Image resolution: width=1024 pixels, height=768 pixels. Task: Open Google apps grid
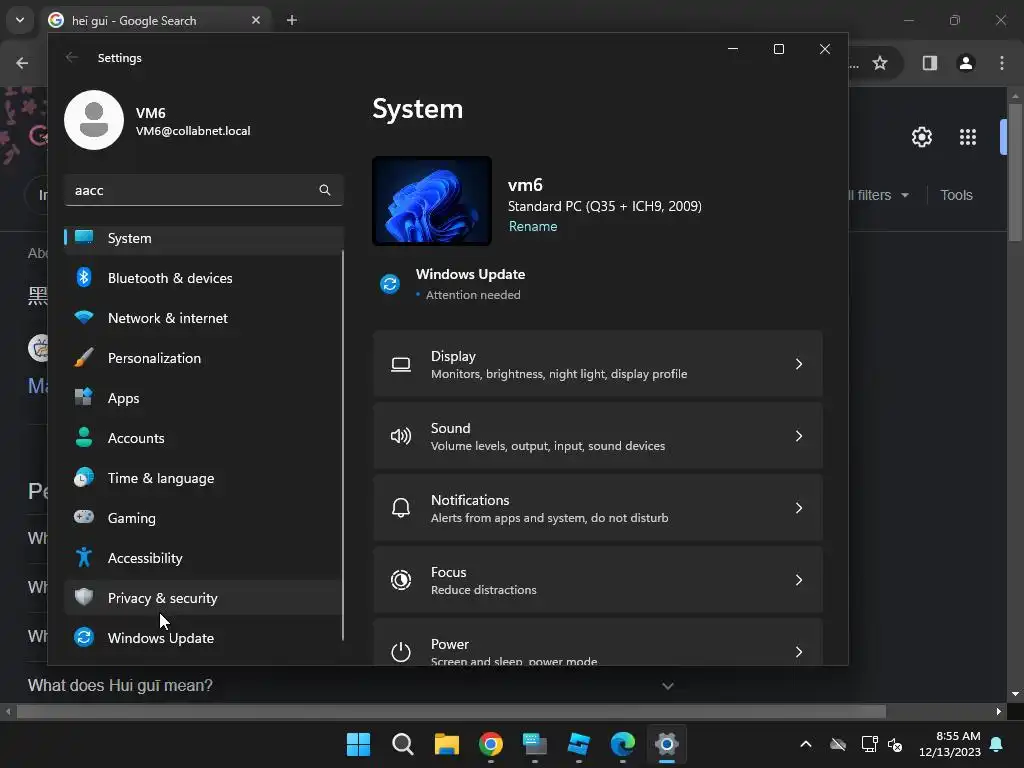tap(968, 137)
